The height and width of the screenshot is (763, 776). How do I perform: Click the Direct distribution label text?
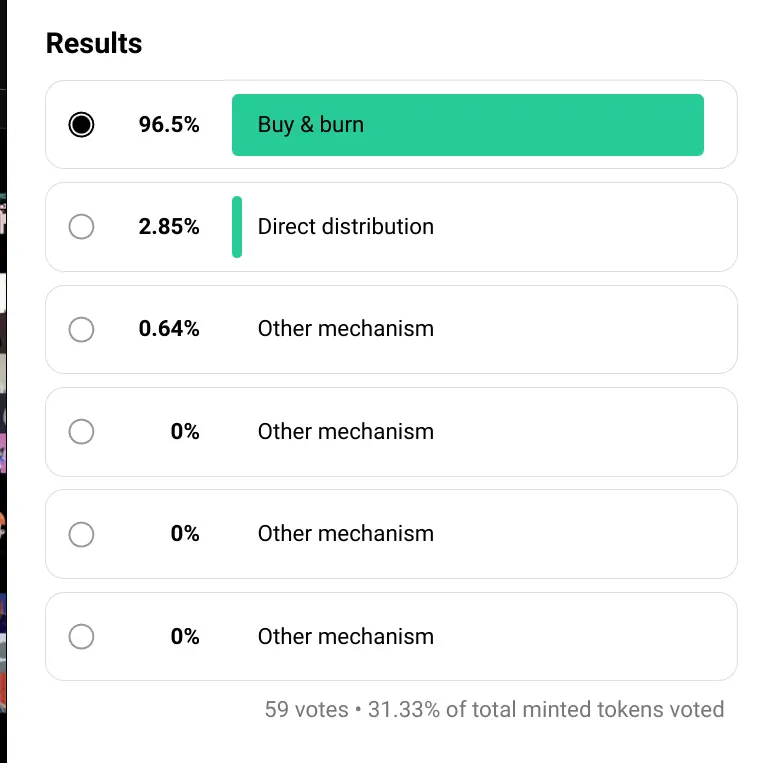click(x=345, y=227)
